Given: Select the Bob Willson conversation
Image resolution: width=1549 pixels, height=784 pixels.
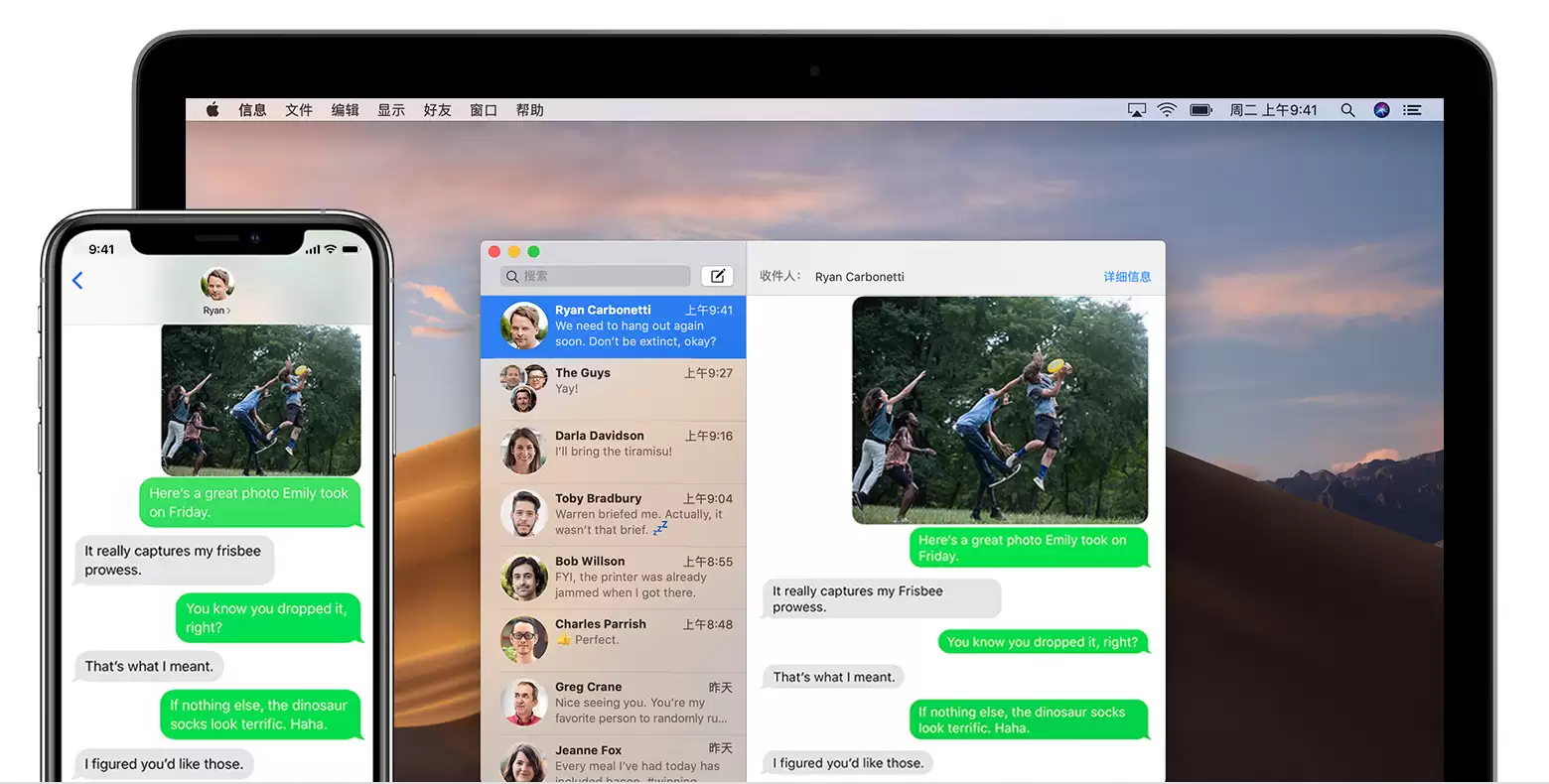Looking at the screenshot, I should (613, 578).
